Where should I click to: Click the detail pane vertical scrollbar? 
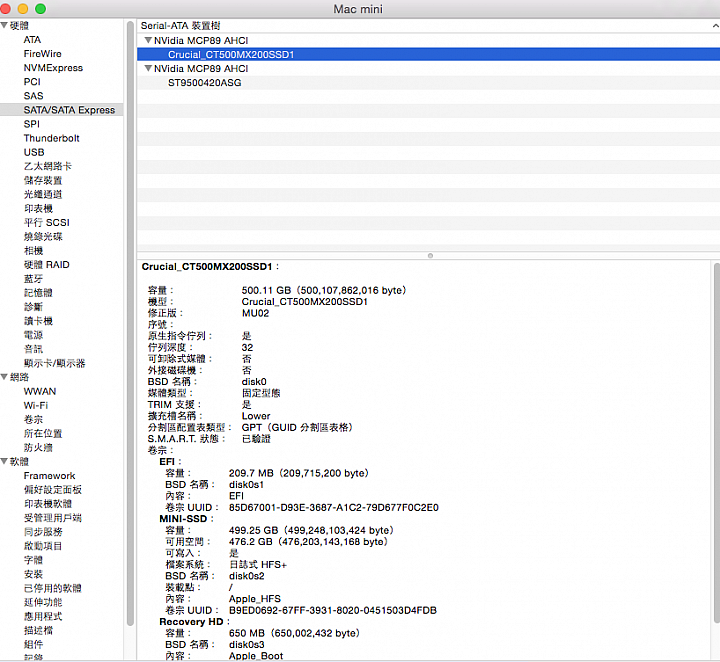click(717, 443)
